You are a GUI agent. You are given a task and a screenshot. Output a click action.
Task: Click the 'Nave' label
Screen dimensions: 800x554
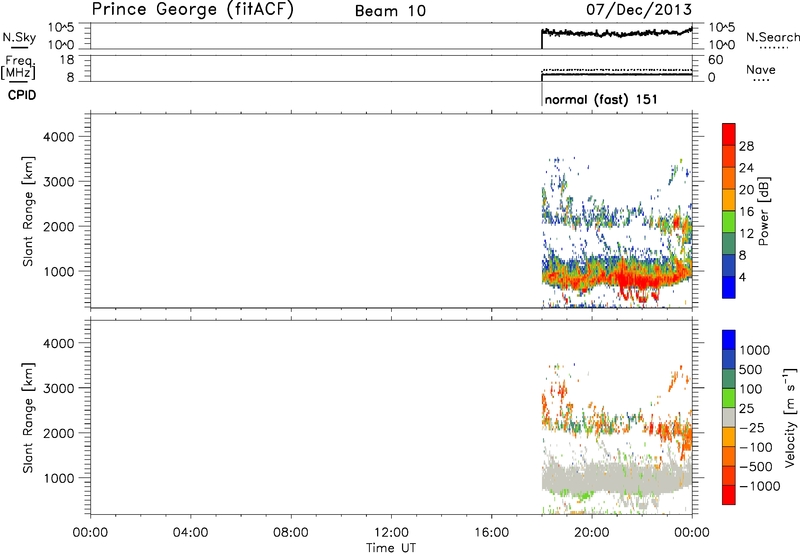(x=761, y=69)
